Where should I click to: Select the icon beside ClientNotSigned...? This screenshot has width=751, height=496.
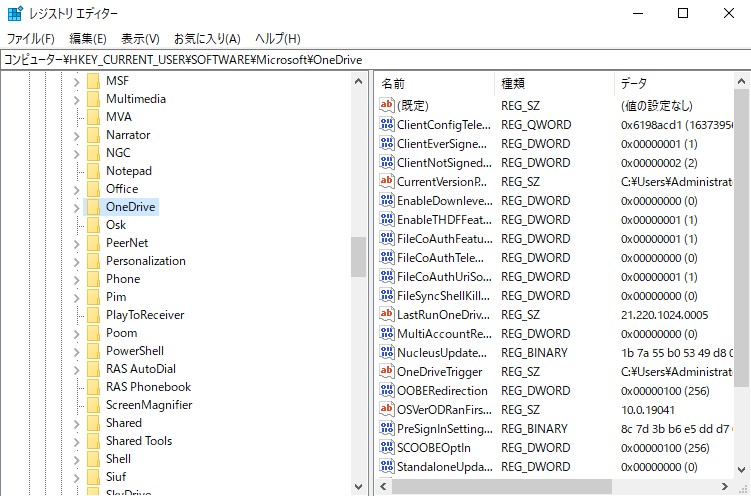(387, 162)
